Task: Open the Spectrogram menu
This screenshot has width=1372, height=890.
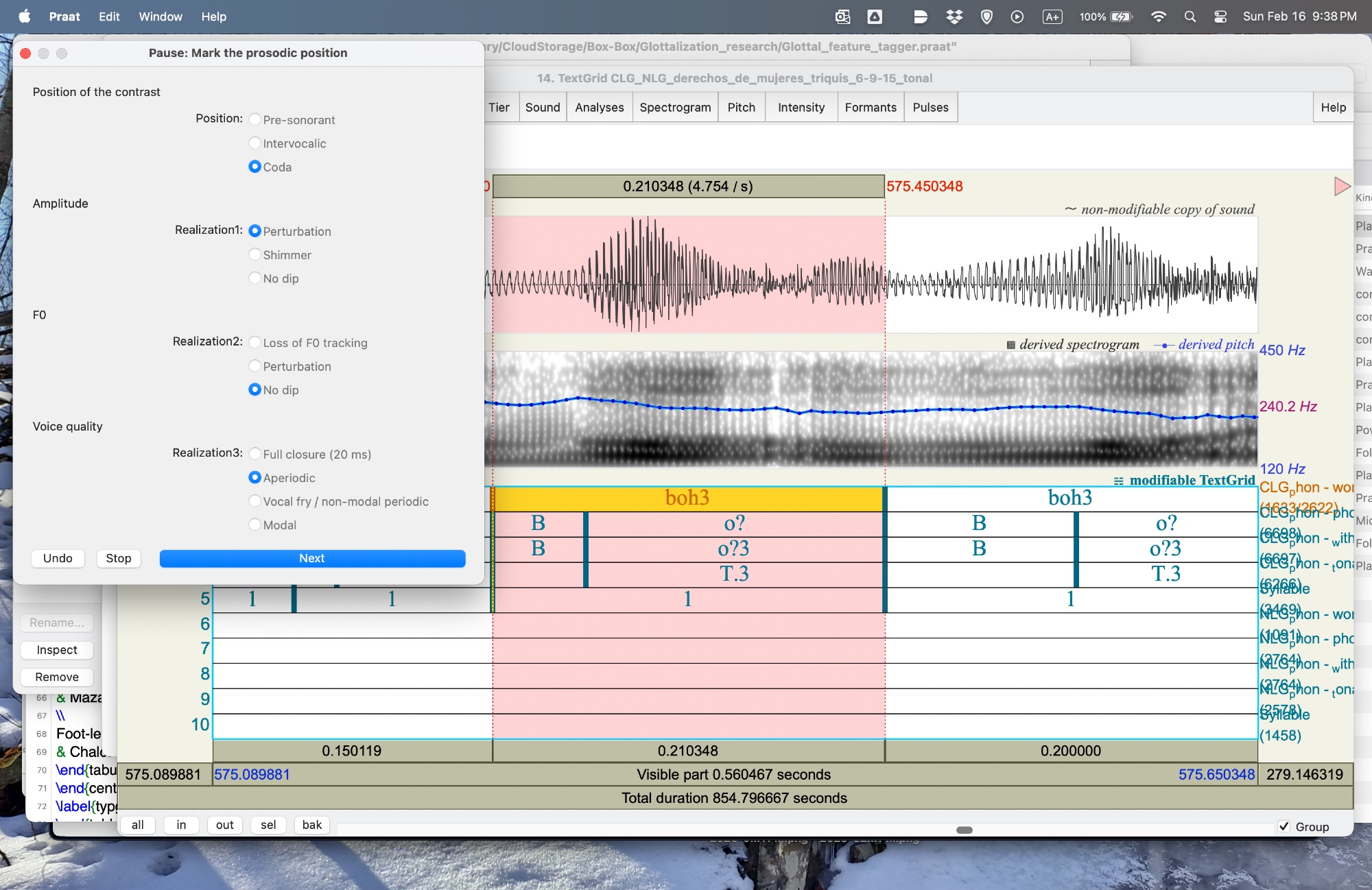Action: click(674, 108)
